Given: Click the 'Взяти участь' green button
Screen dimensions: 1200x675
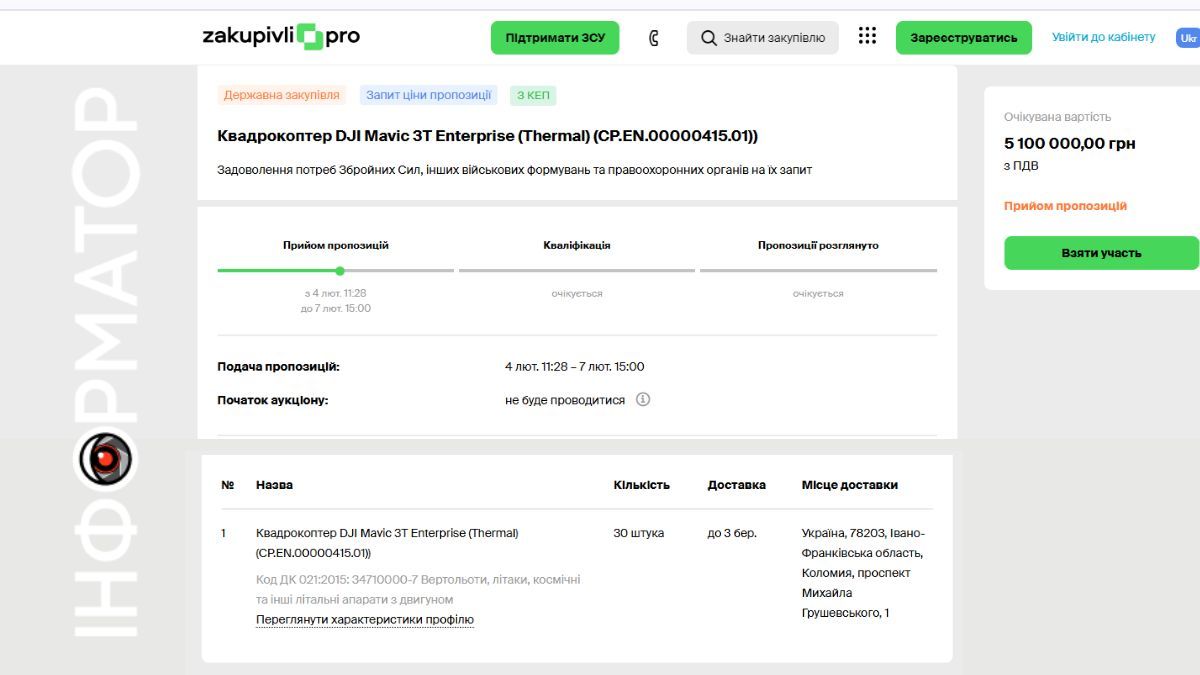Looking at the screenshot, I should 1100,253.
